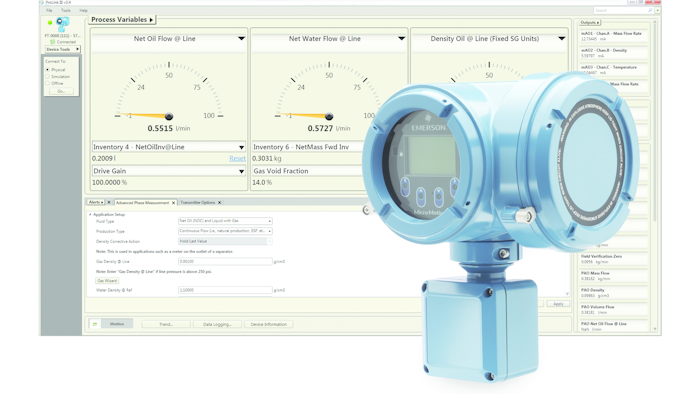This screenshot has height=394, width=700.
Task: Expand the Inventory 4 NetOilInv@Line dropdown
Action: coord(242,147)
